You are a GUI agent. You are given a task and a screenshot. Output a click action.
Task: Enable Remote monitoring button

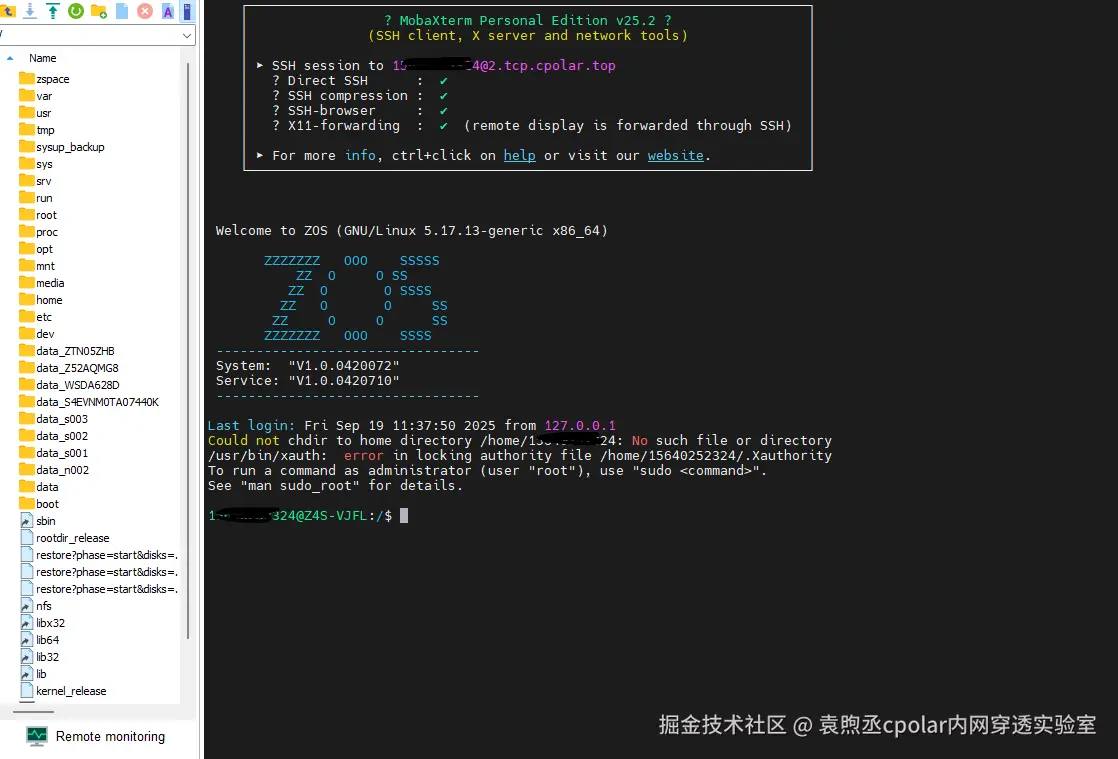[x=96, y=736]
